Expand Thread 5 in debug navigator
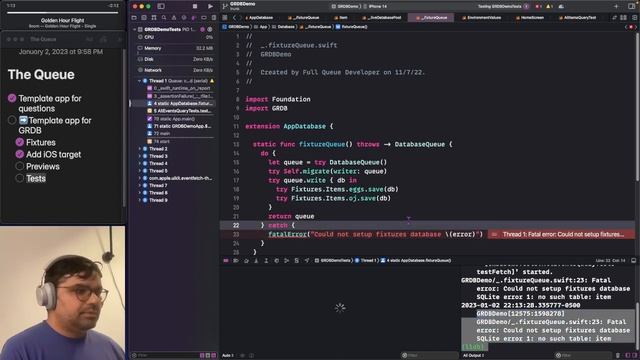The image size is (640, 360). pyautogui.click(x=140, y=171)
